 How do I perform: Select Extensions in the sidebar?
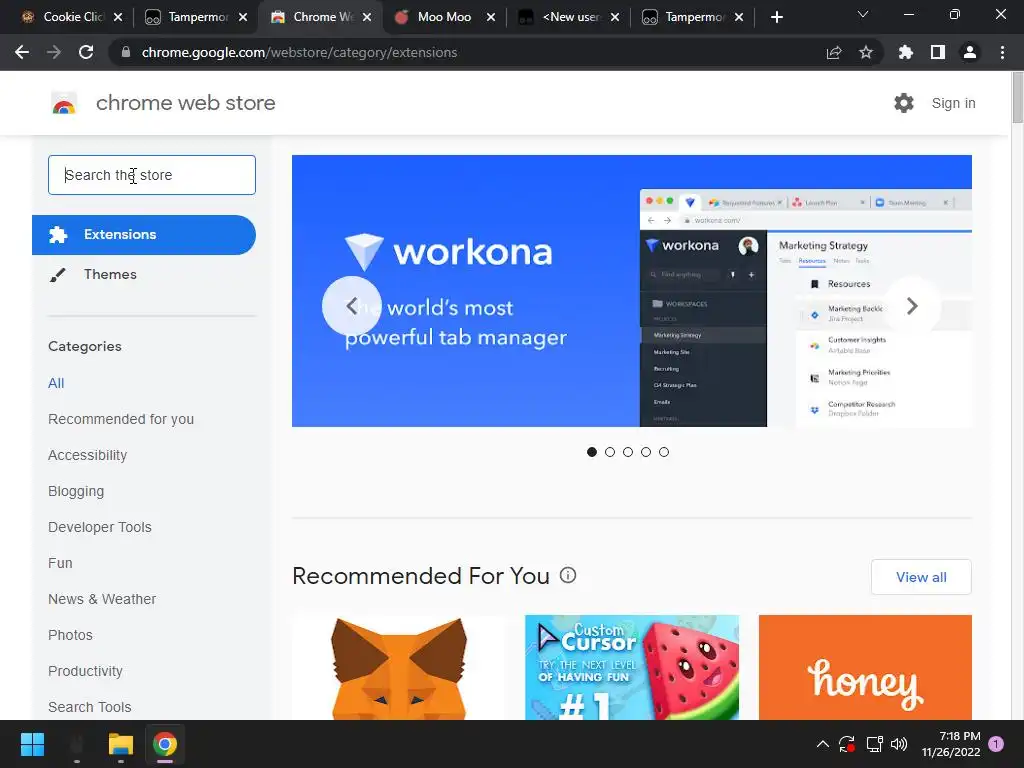pos(144,234)
